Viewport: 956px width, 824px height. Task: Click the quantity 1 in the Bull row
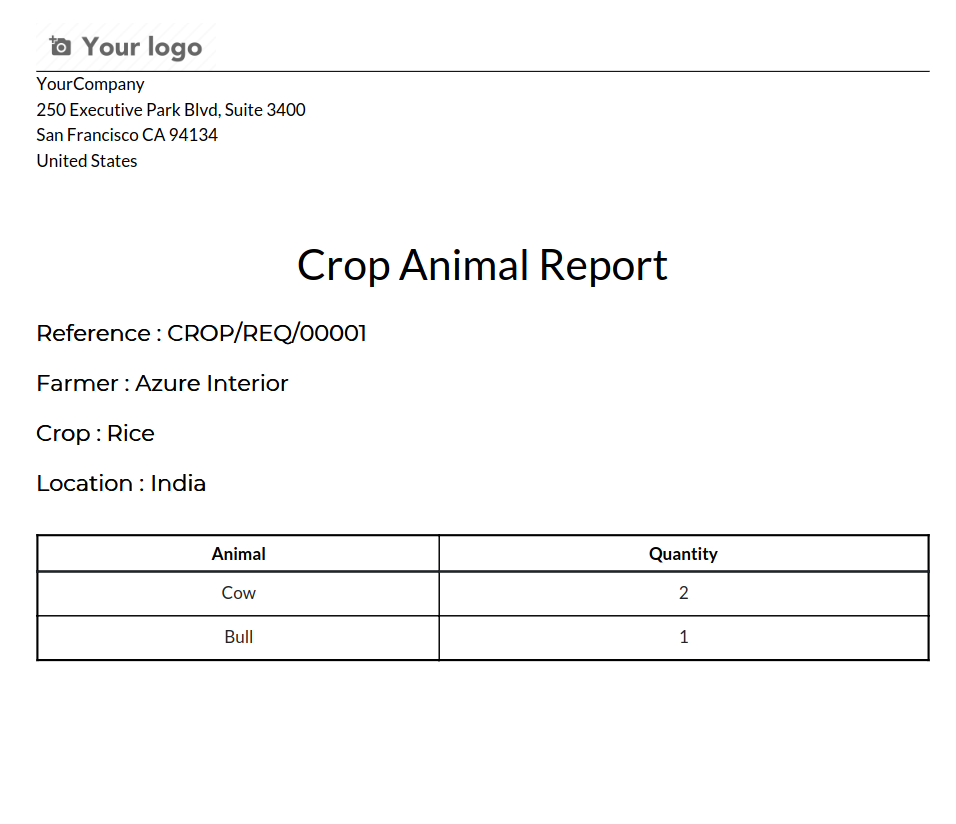coord(684,637)
